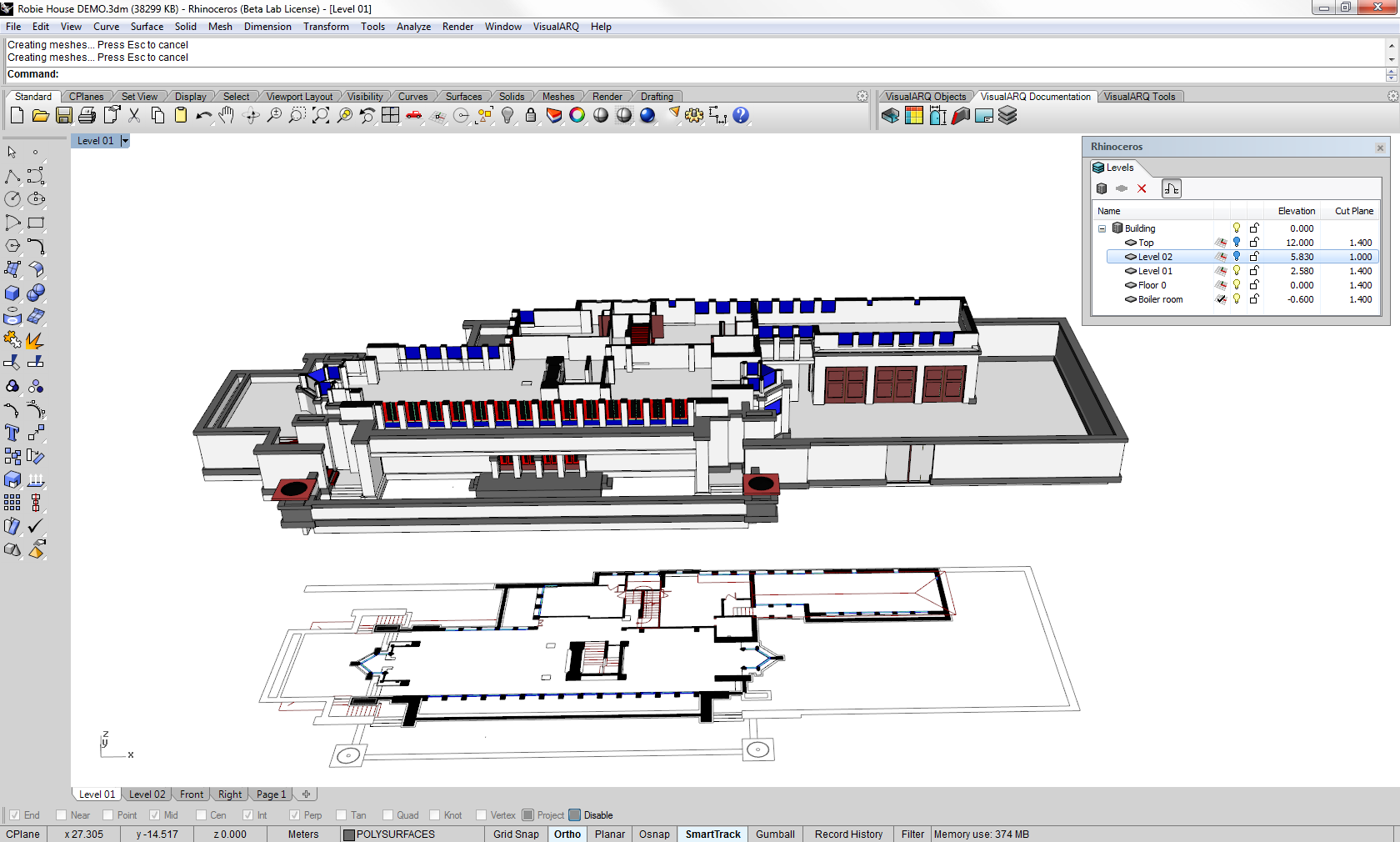Select the Box solid tool in sidebar
The width and height of the screenshot is (1400, 842).
[12, 293]
